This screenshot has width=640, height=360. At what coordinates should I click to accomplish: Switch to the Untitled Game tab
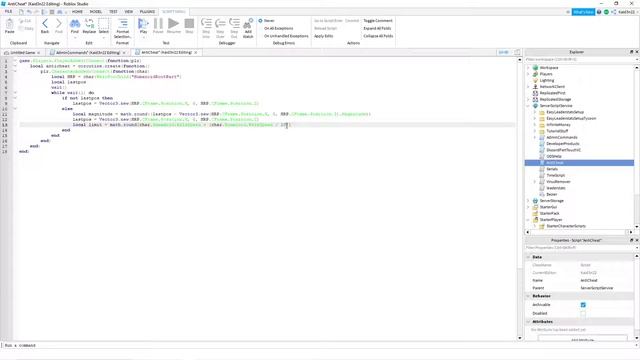[22, 53]
